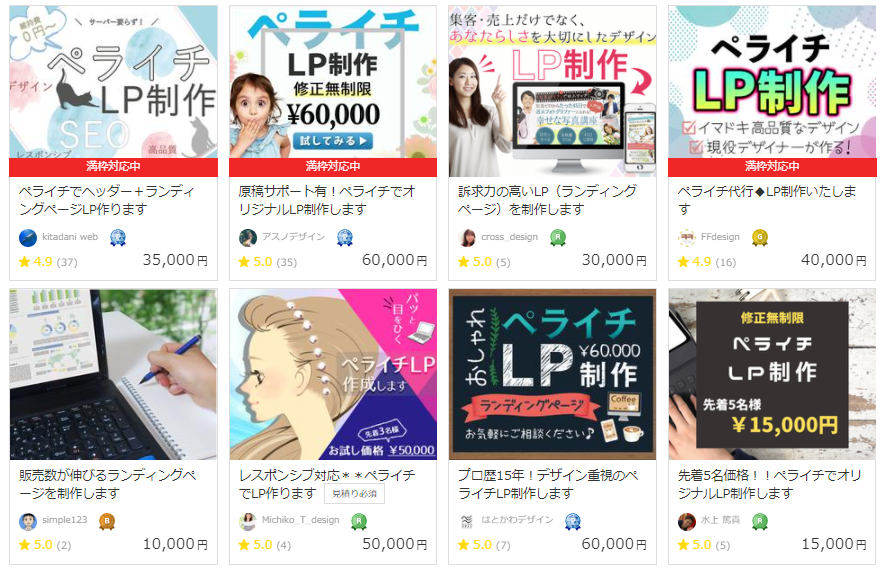
Task: Open listing 原稿サポート有!ペライチでオリジナルLP制作します
Action: point(326,200)
